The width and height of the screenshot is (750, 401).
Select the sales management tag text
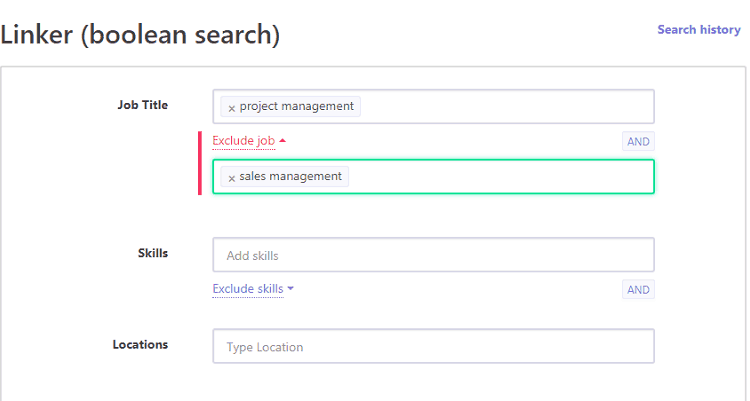click(x=290, y=176)
